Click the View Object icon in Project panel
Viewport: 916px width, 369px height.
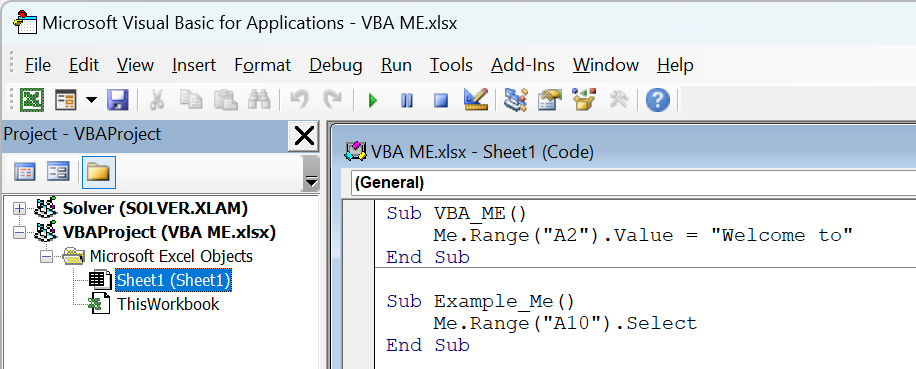tap(58, 172)
